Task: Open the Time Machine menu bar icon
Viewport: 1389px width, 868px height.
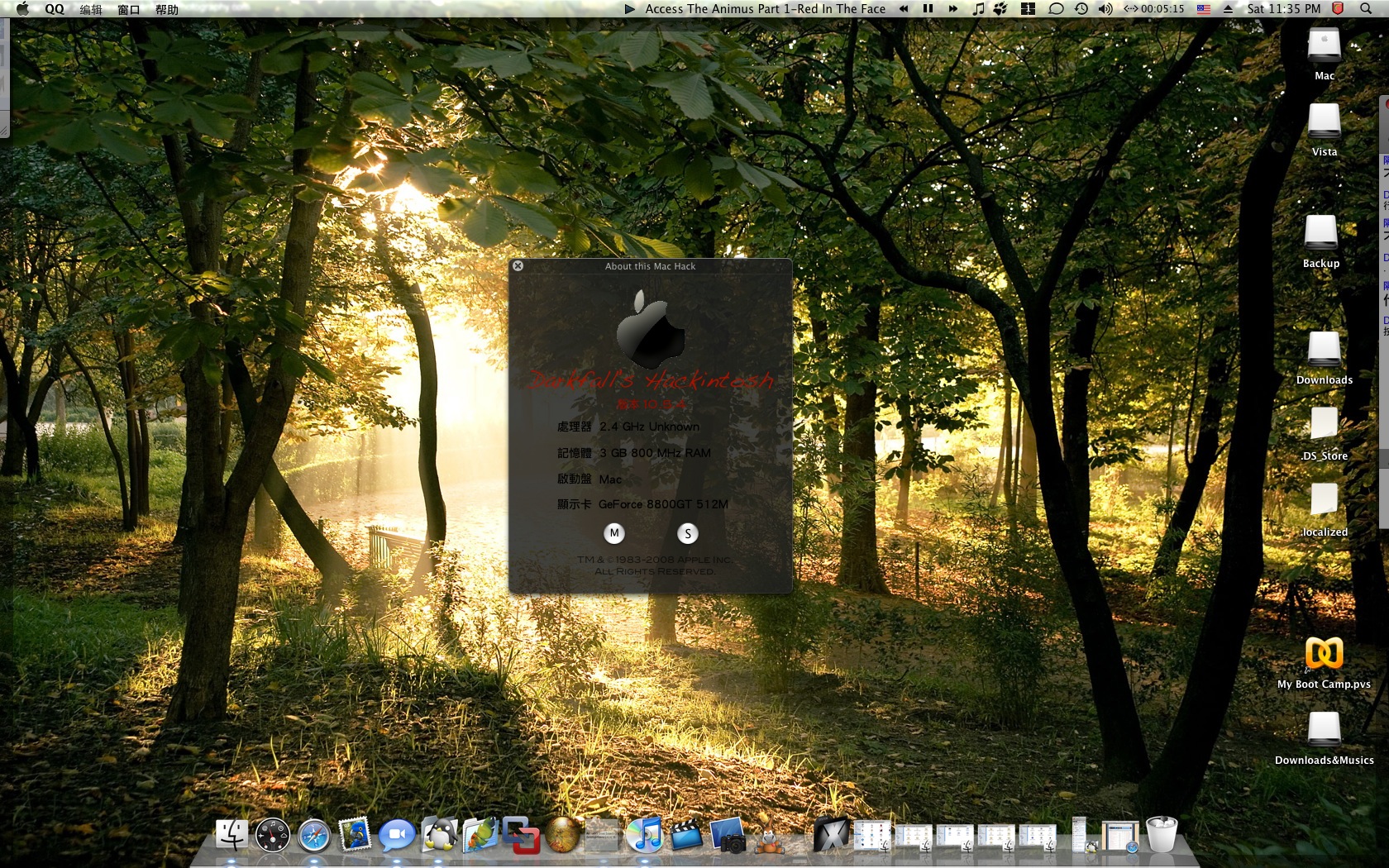Action: [x=1081, y=9]
